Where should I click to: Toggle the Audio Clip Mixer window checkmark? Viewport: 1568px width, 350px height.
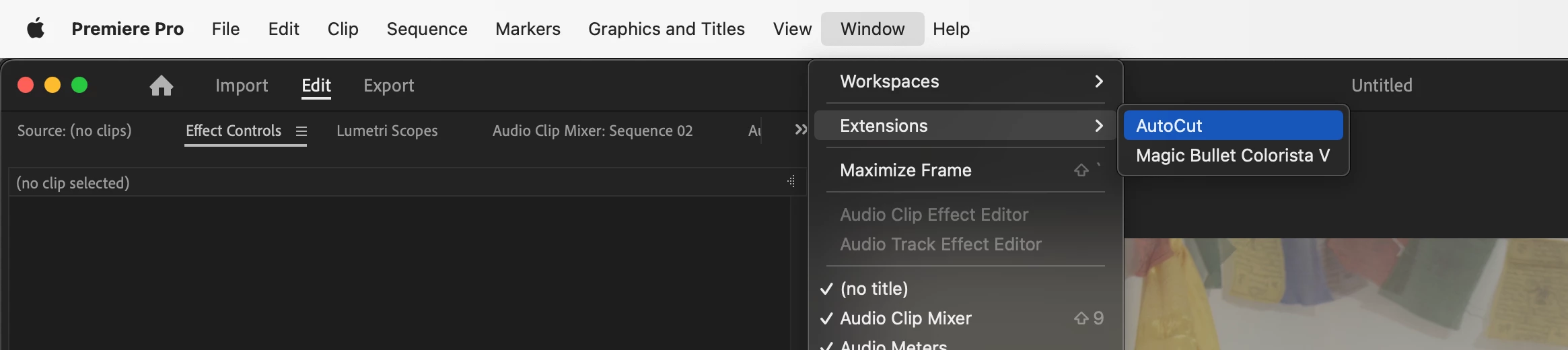[827, 318]
